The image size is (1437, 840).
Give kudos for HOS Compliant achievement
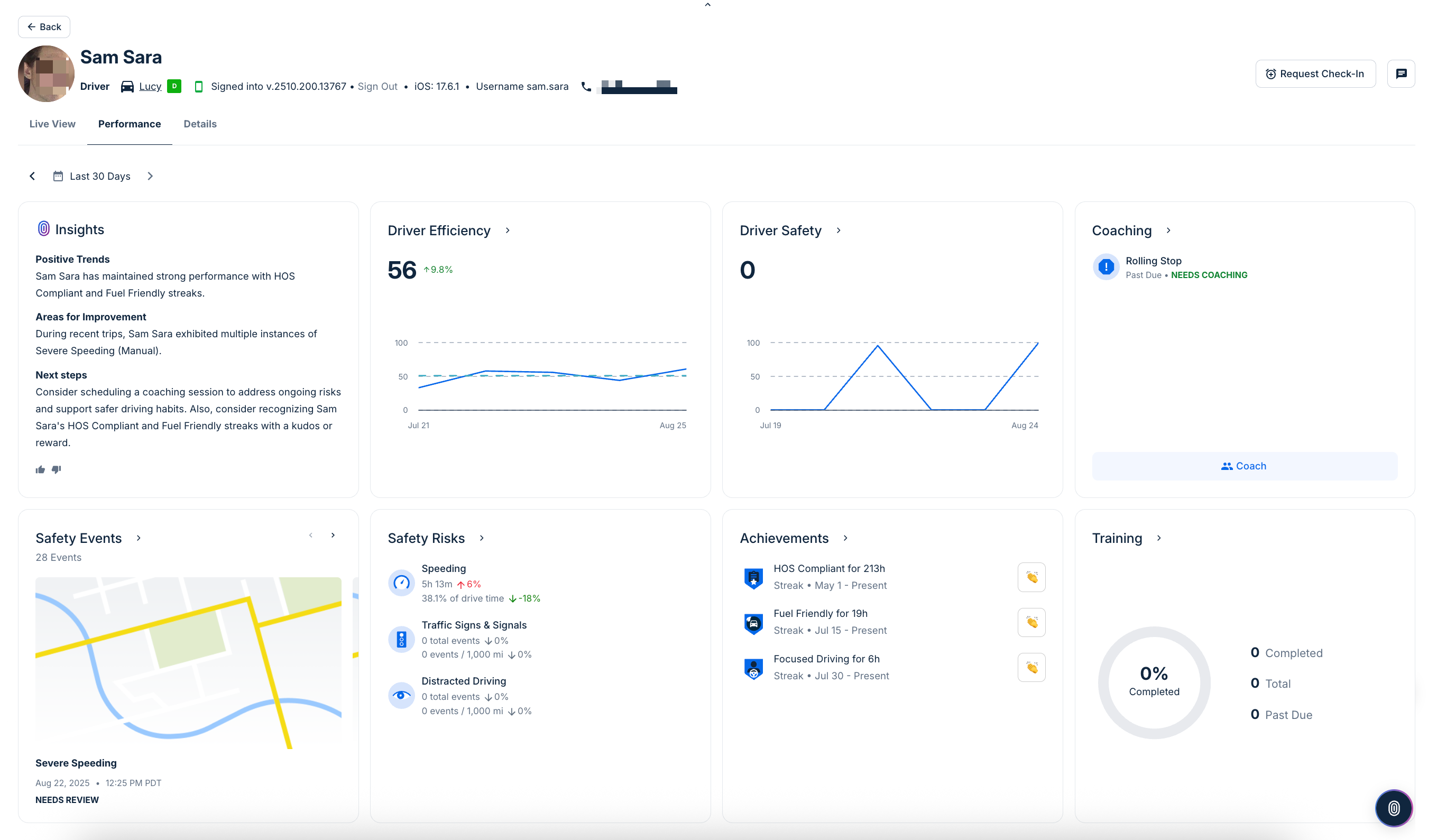tap(1031, 577)
